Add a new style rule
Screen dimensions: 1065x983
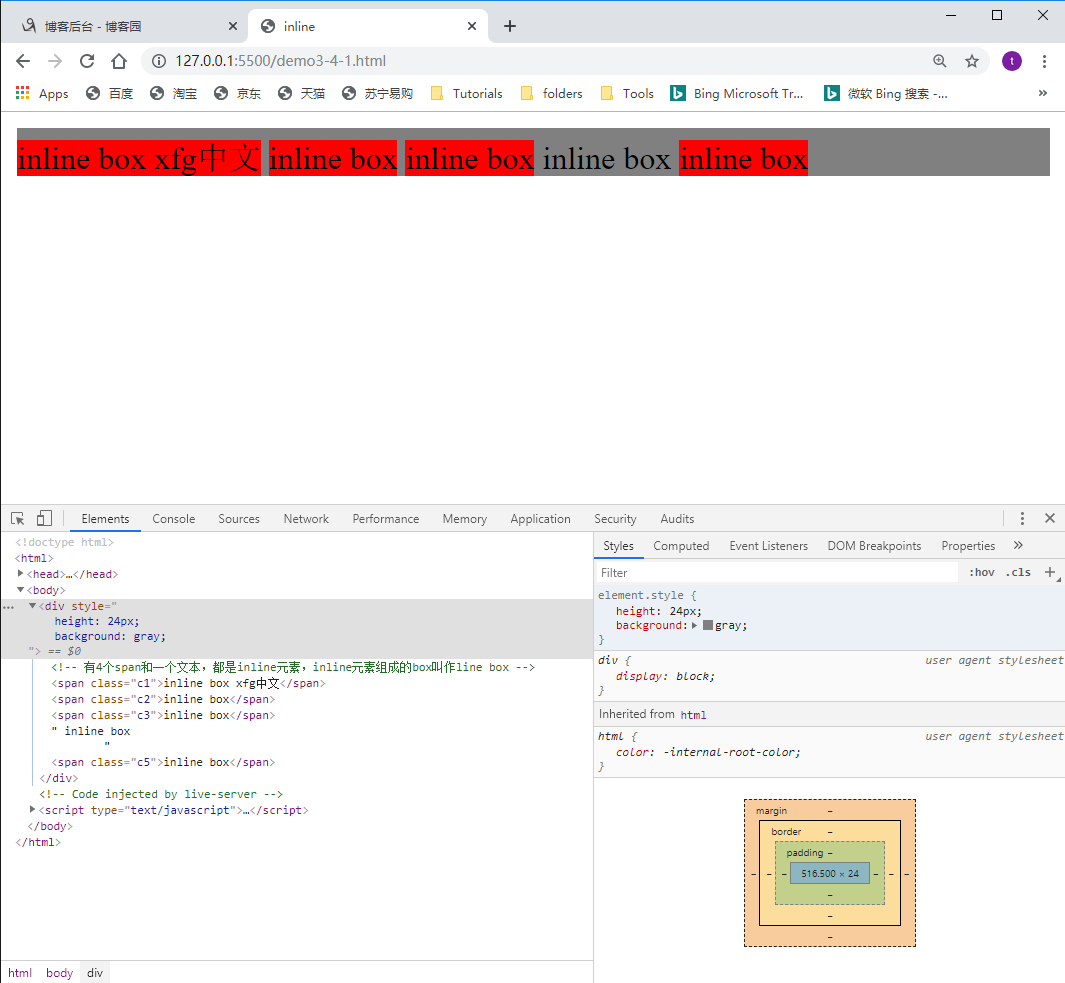1050,573
